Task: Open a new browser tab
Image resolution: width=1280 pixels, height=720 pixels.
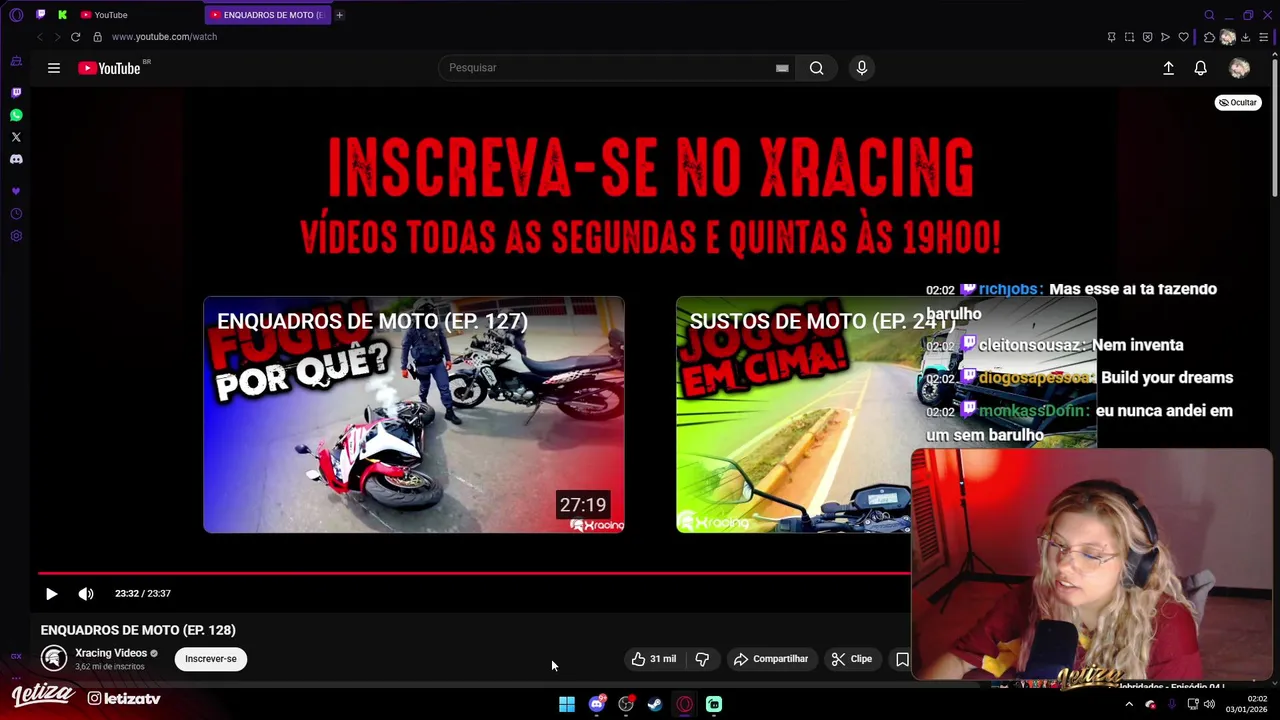Action: [x=340, y=15]
